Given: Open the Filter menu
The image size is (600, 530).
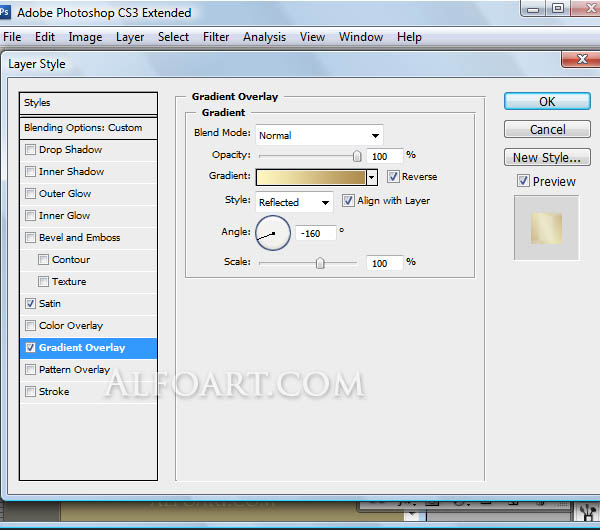Looking at the screenshot, I should 216,37.
